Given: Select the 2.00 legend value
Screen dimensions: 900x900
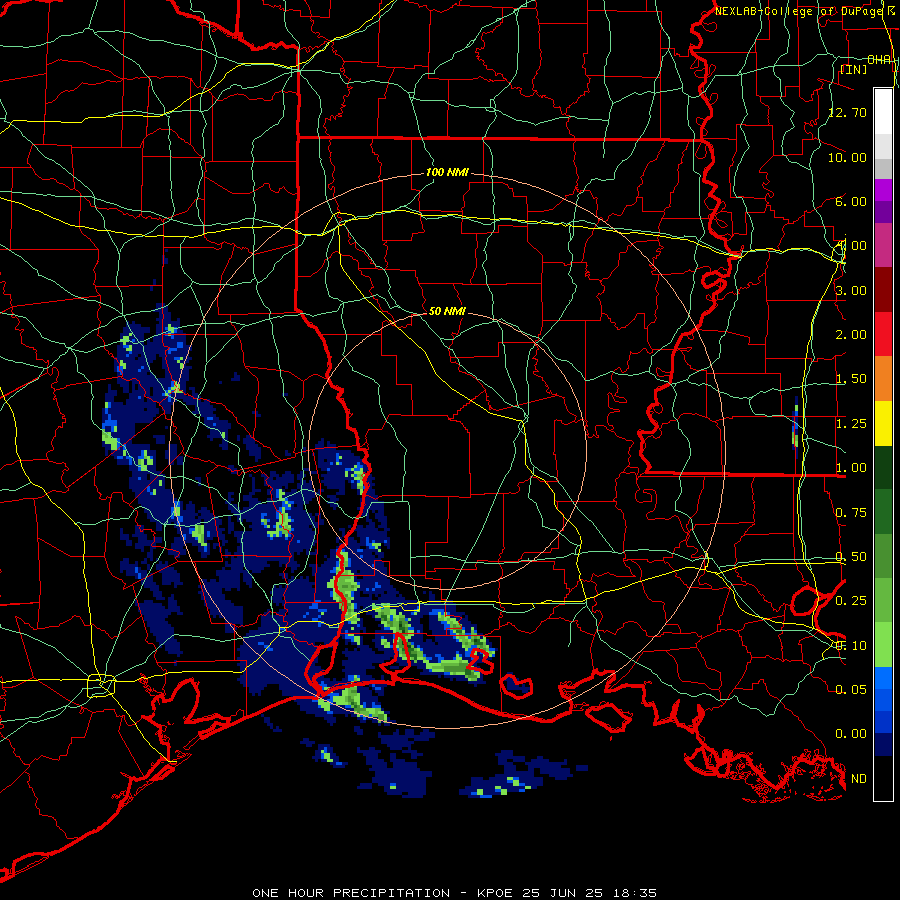Looking at the screenshot, I should point(851,335).
